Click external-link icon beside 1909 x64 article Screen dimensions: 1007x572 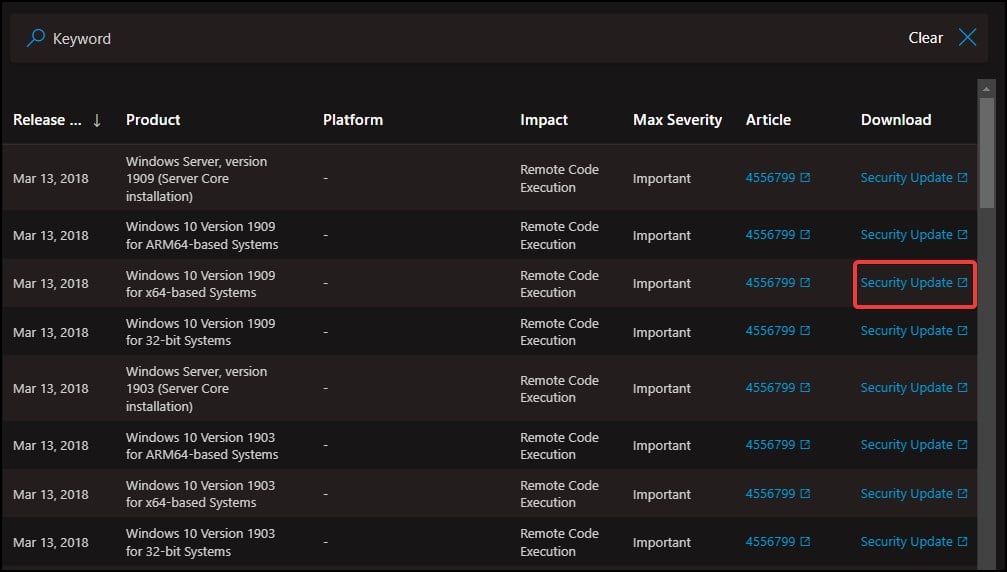(805, 282)
